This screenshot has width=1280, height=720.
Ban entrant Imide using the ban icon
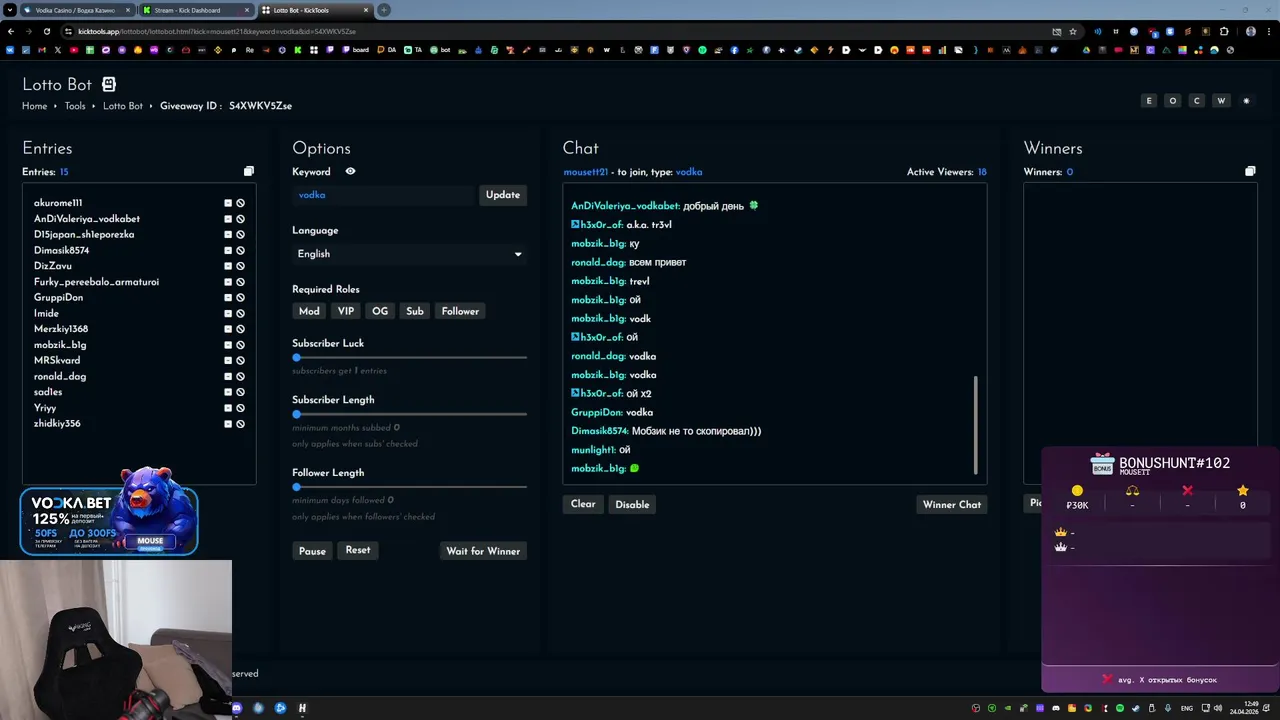tap(240, 313)
